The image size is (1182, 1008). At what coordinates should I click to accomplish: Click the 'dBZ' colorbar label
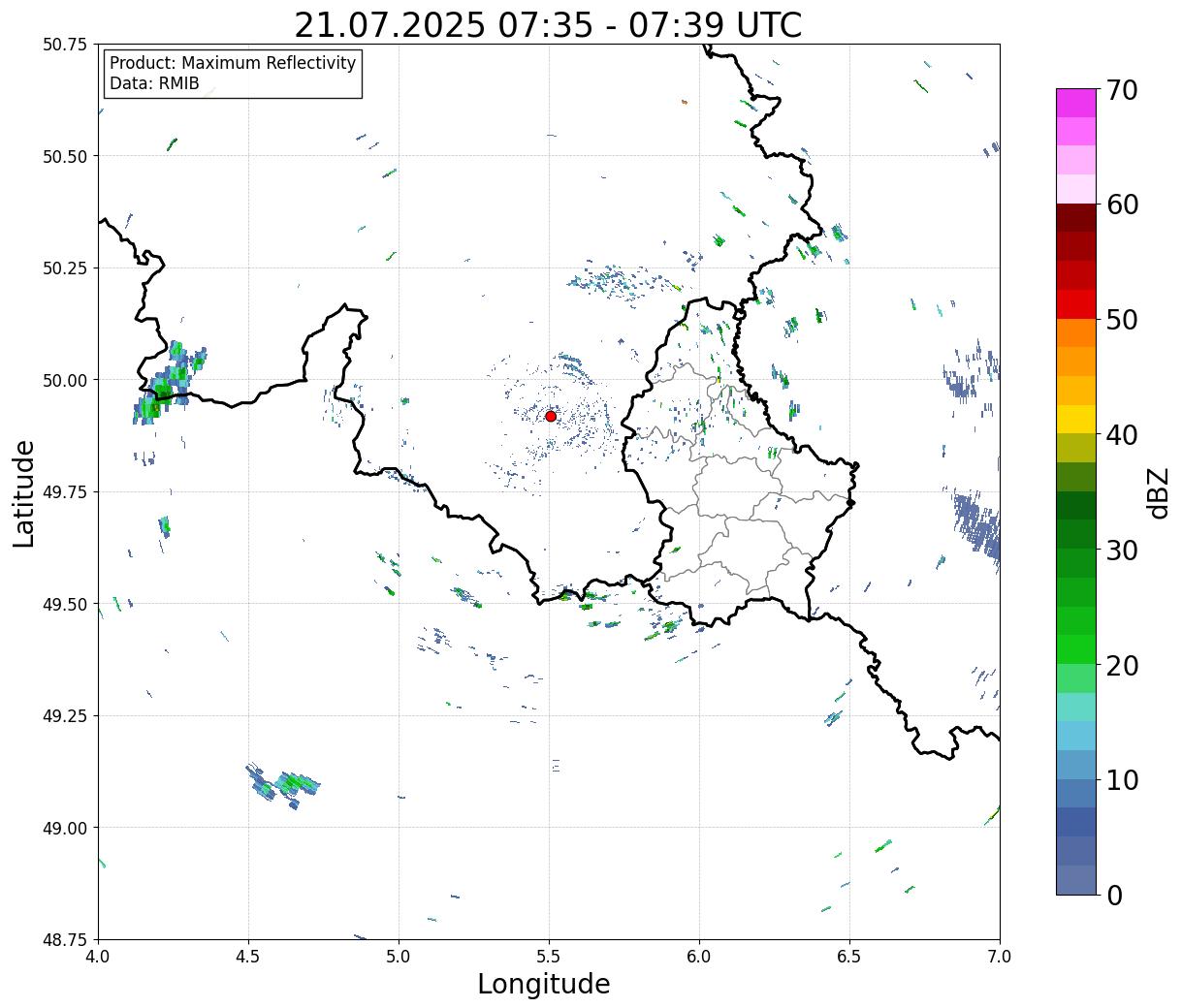(1159, 491)
